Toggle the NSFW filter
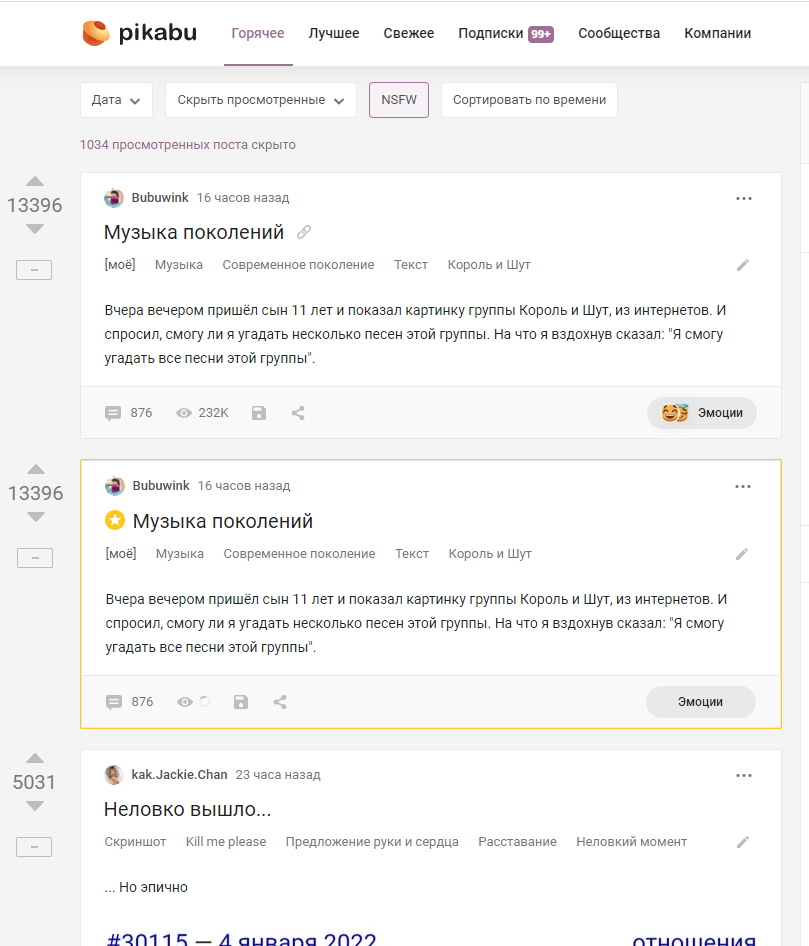 pyautogui.click(x=399, y=100)
